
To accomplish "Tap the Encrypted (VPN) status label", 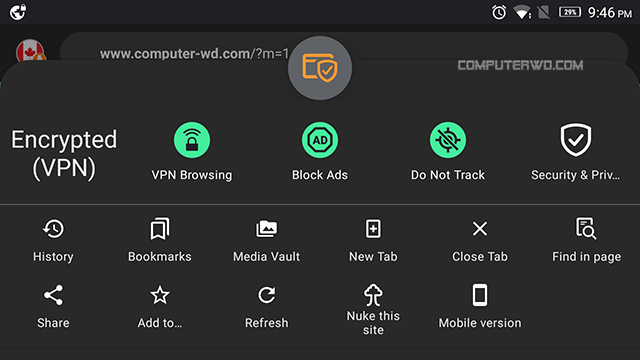I will point(64,154).
